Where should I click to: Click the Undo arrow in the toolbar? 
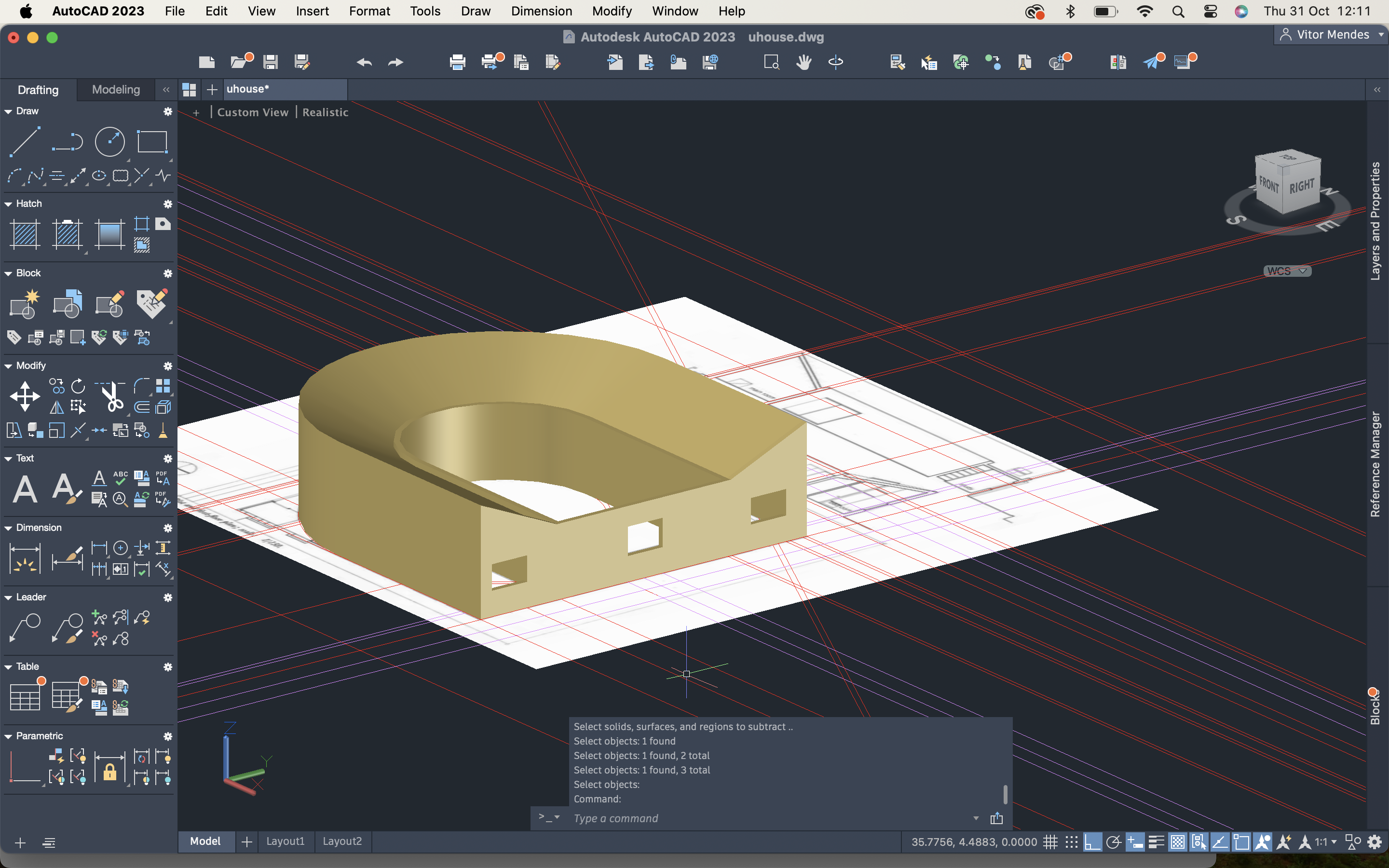pyautogui.click(x=365, y=62)
